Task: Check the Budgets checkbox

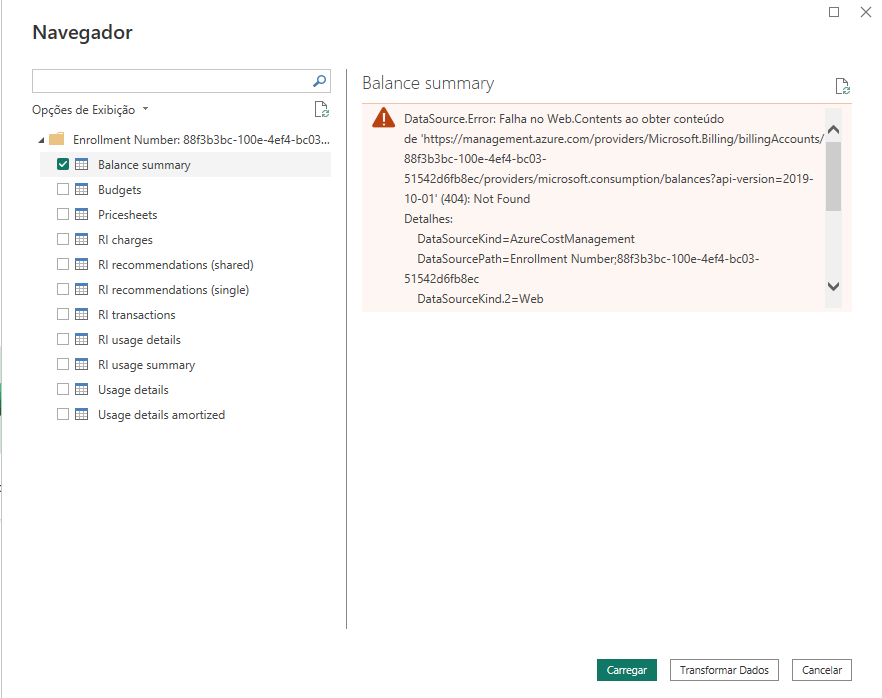Action: click(x=63, y=189)
